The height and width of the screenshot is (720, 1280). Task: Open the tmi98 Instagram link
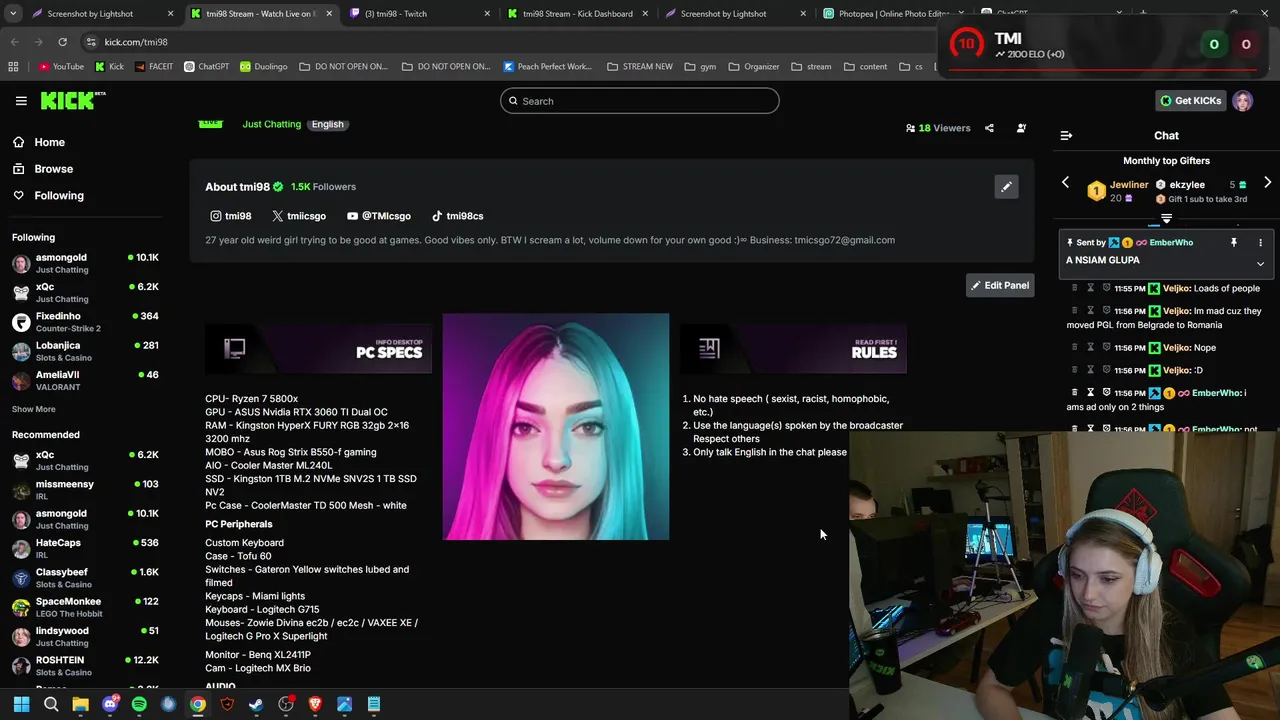(231, 216)
